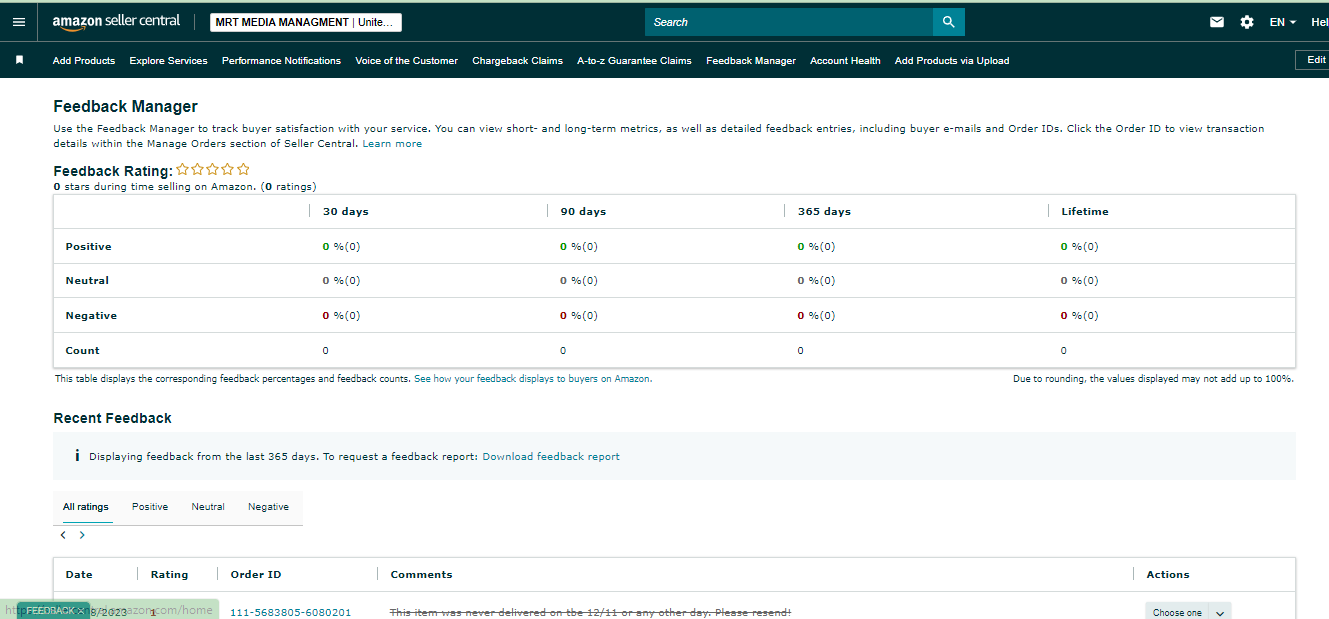The height and width of the screenshot is (619, 1329).
Task: Open the EN language dropdown
Action: click(1283, 22)
